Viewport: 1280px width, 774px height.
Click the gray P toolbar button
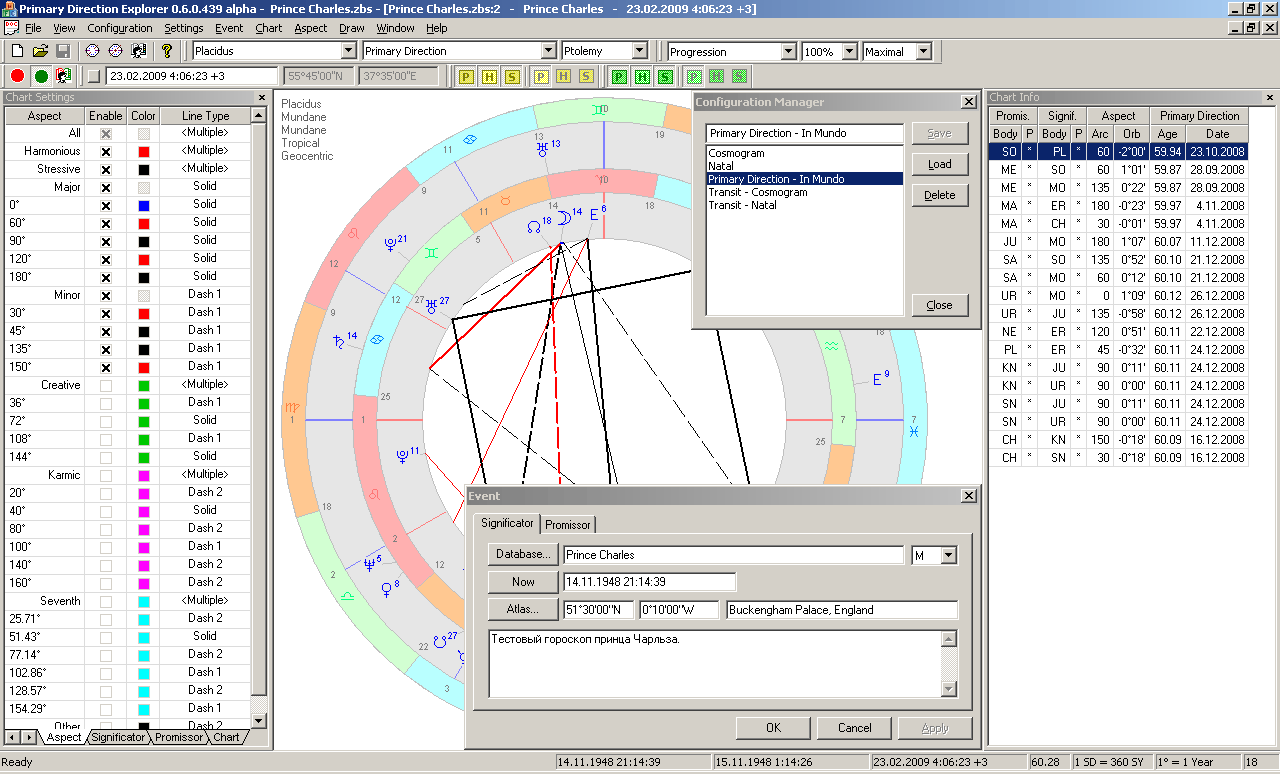click(541, 76)
